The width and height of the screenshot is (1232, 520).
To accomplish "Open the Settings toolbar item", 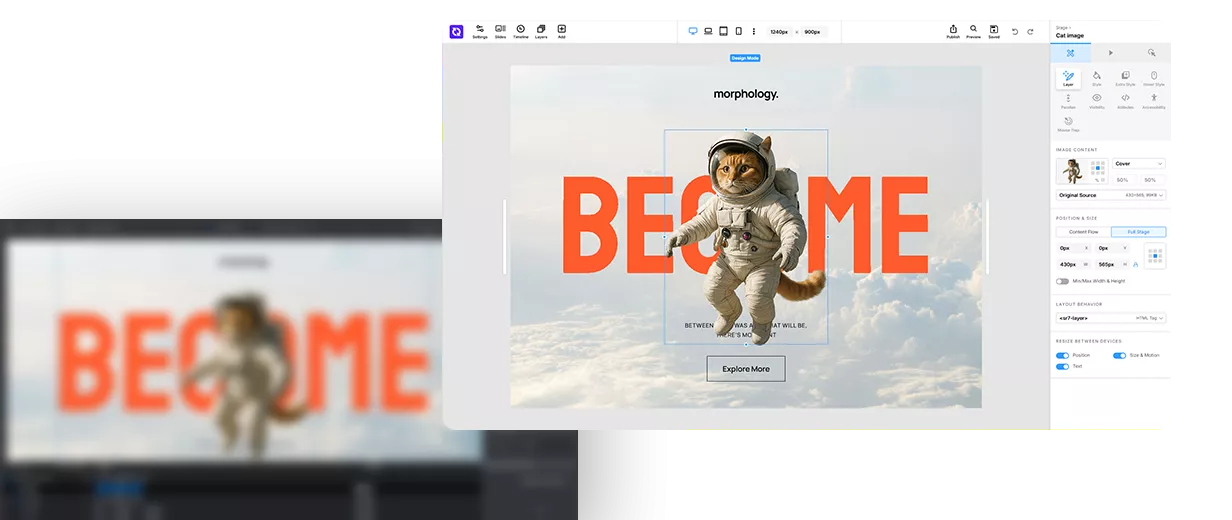I will click(480, 31).
